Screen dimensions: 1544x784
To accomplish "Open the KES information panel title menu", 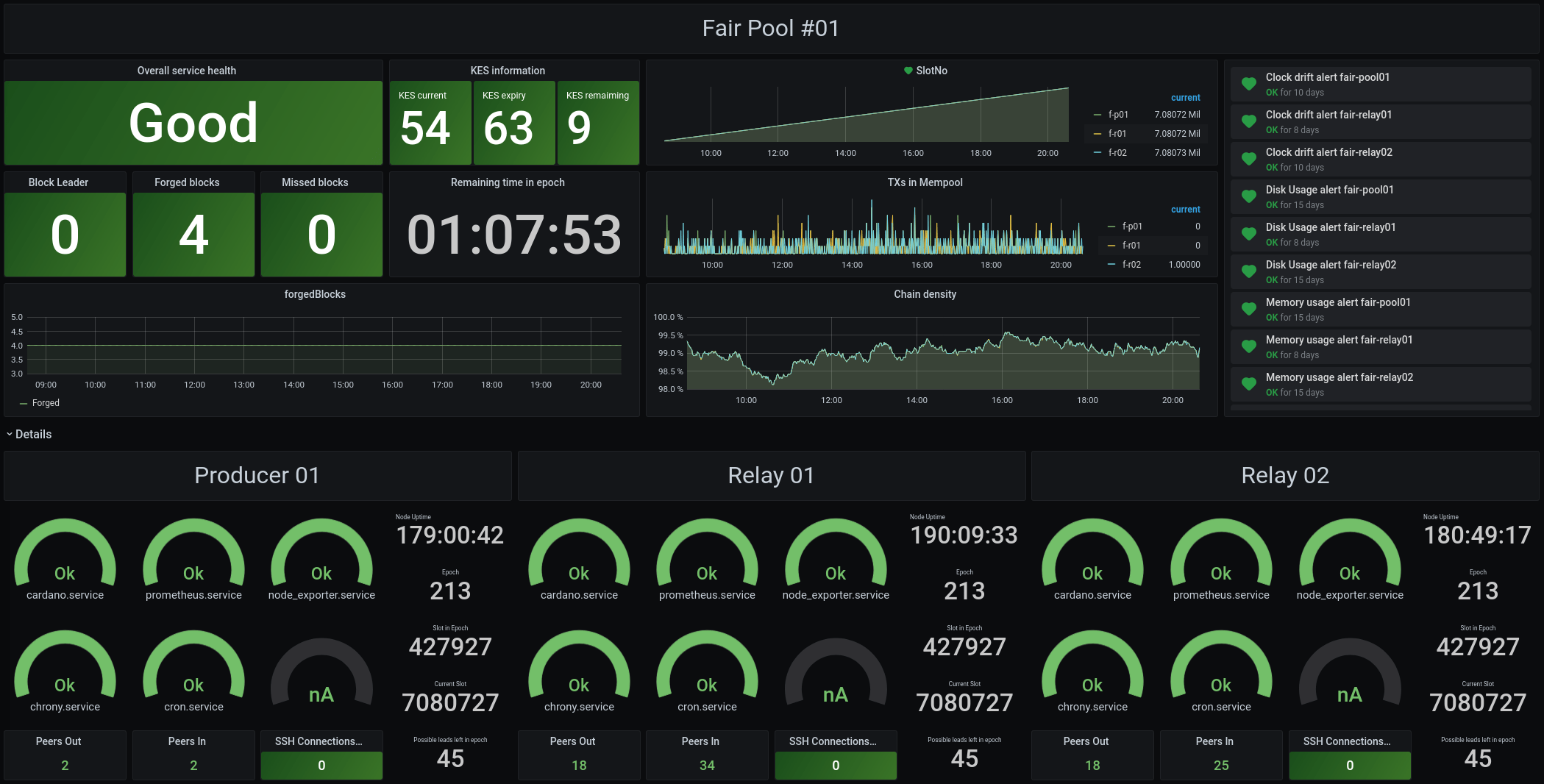I will tap(508, 71).
